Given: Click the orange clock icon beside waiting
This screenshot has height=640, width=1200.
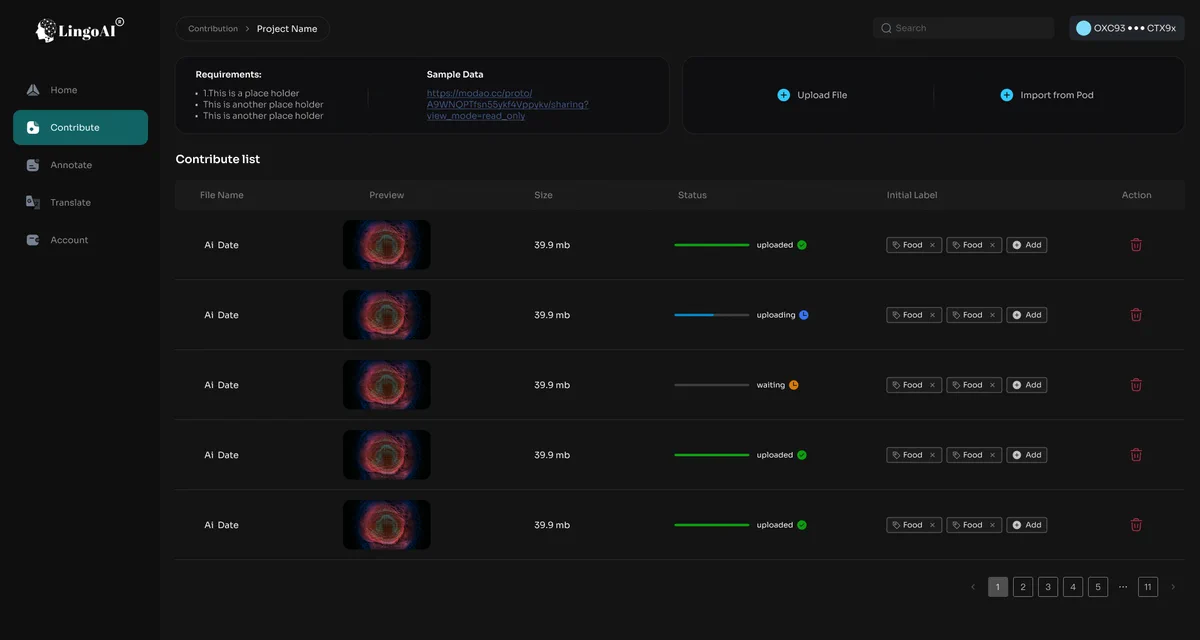Looking at the screenshot, I should coord(794,385).
